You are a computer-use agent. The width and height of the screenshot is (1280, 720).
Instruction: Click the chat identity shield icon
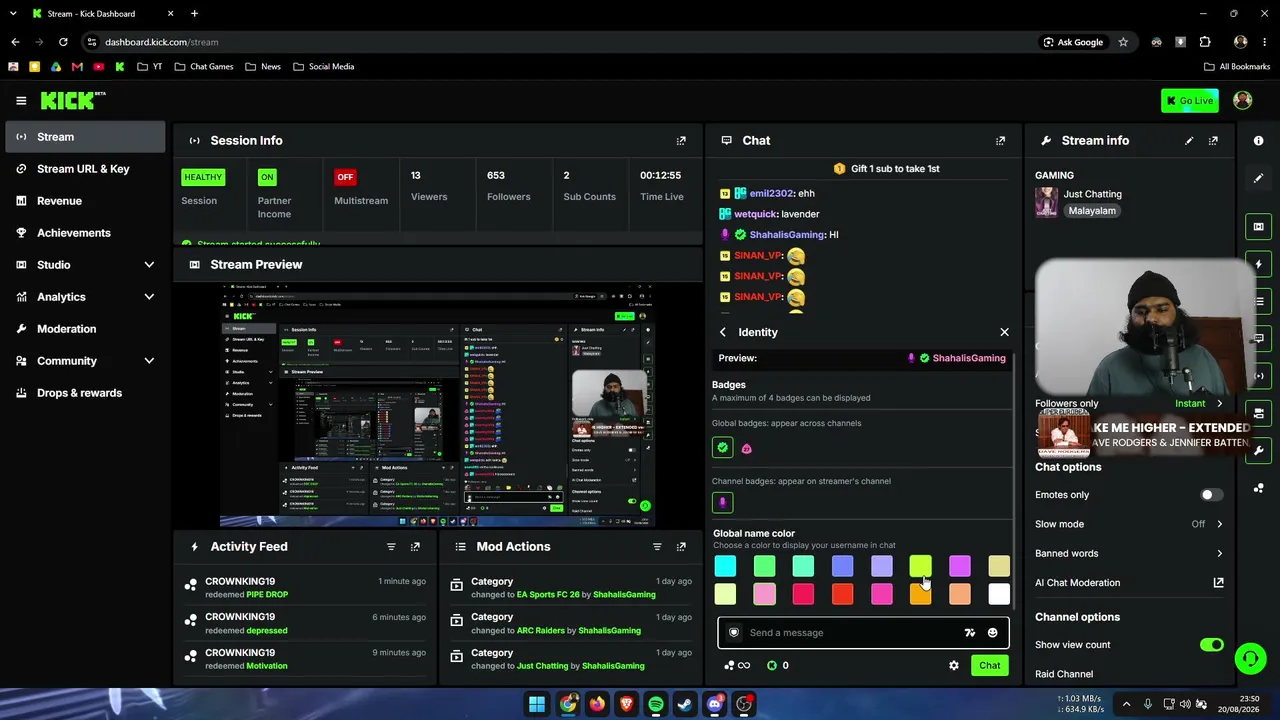(734, 633)
